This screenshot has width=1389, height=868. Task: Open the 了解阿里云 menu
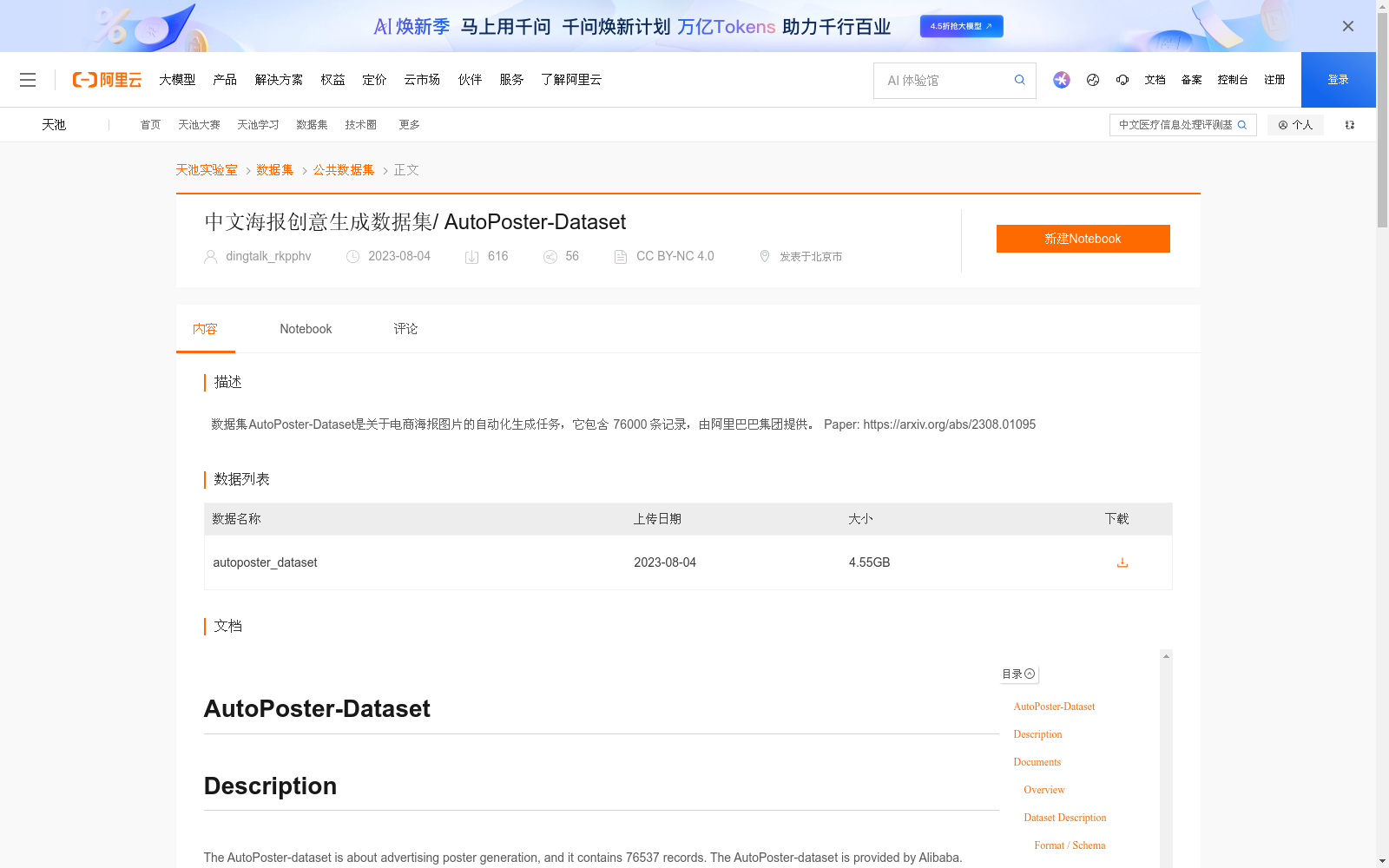click(x=571, y=80)
